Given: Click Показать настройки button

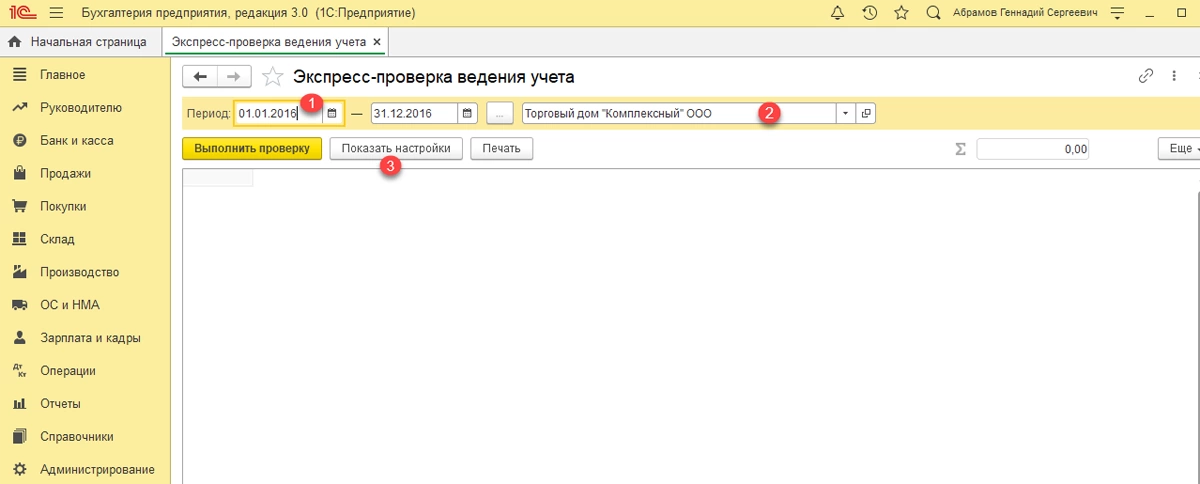Looking at the screenshot, I should point(396,148).
